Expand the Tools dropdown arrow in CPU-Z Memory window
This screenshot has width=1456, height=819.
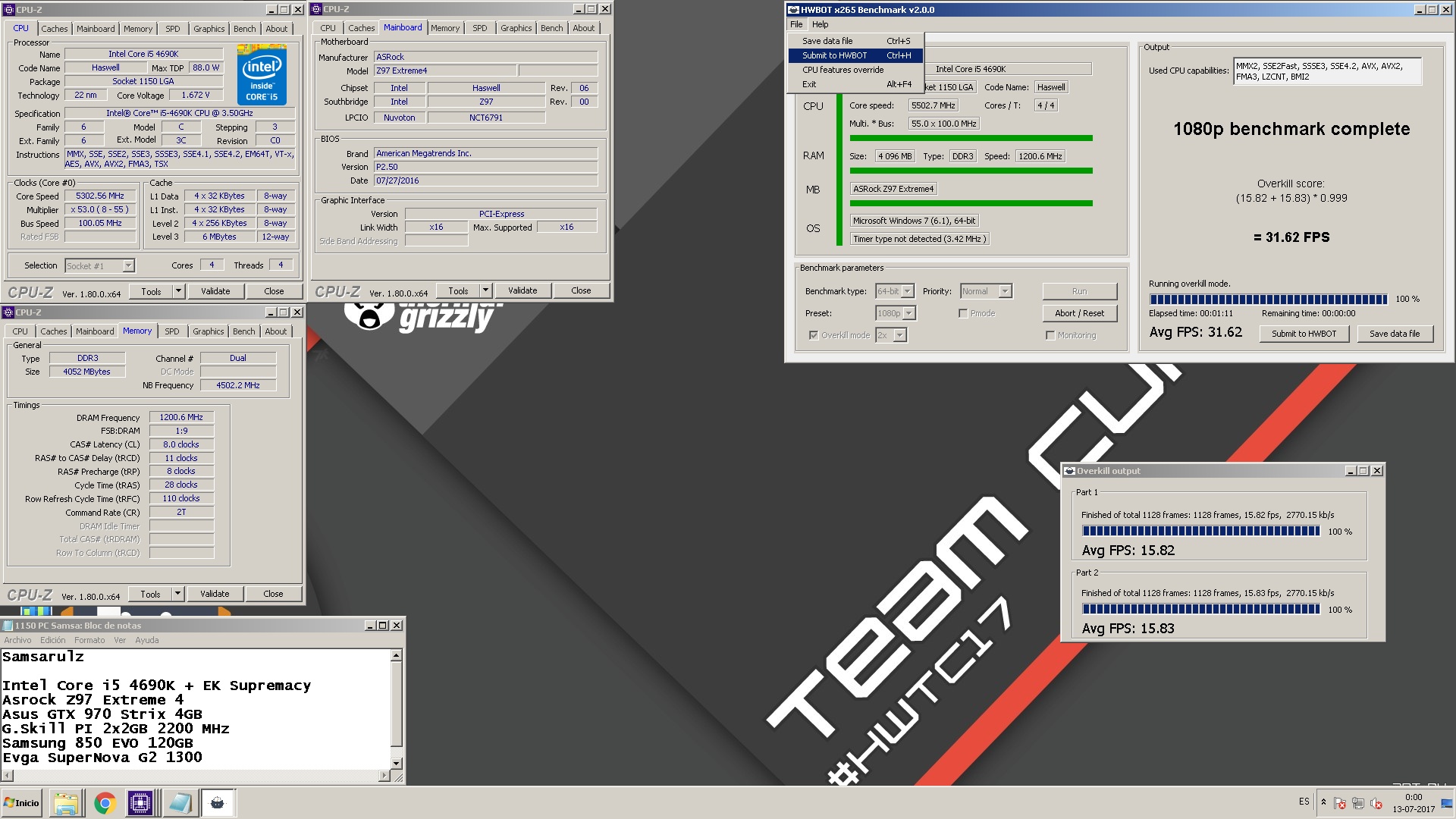click(x=178, y=594)
